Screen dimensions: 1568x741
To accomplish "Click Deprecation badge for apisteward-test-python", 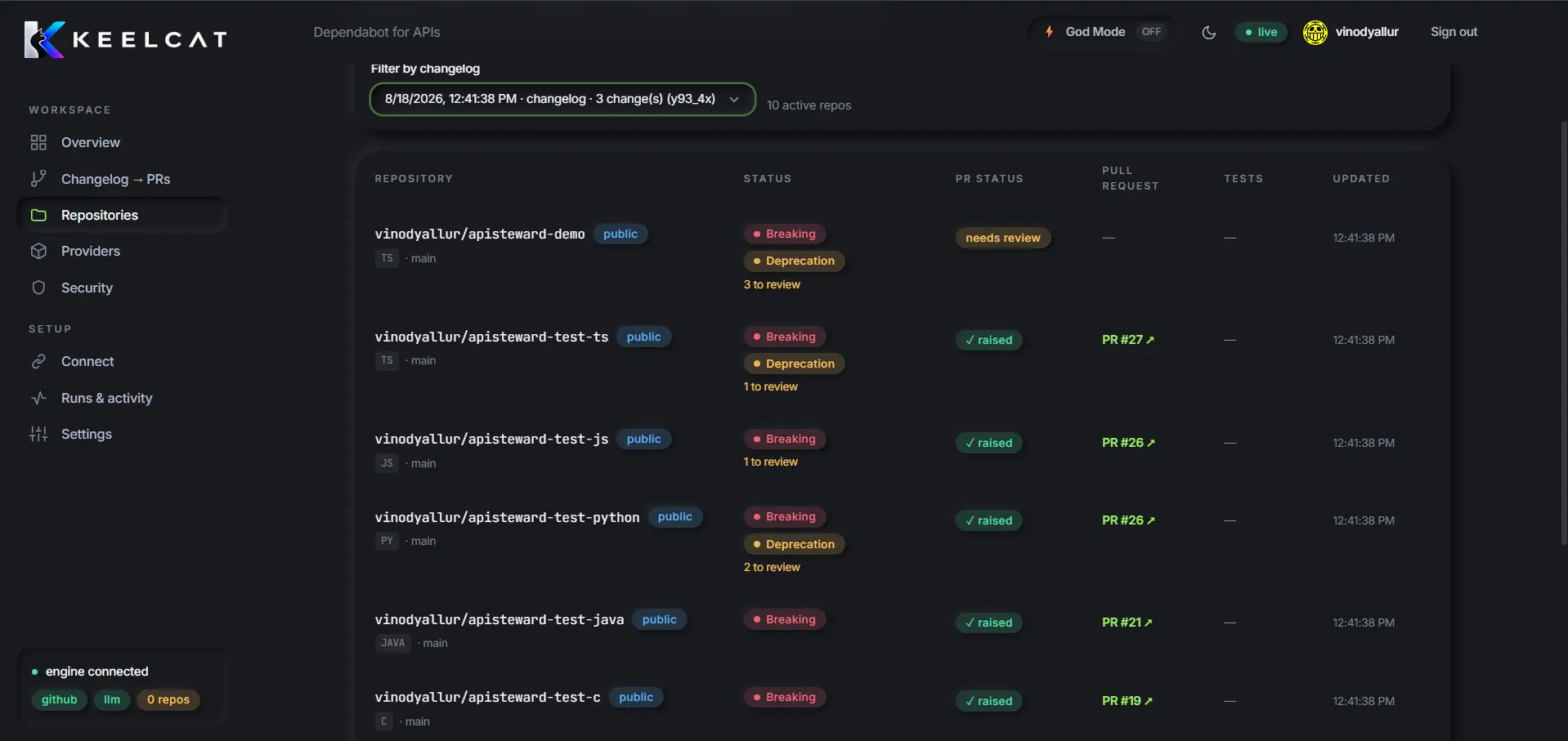I will point(795,544).
